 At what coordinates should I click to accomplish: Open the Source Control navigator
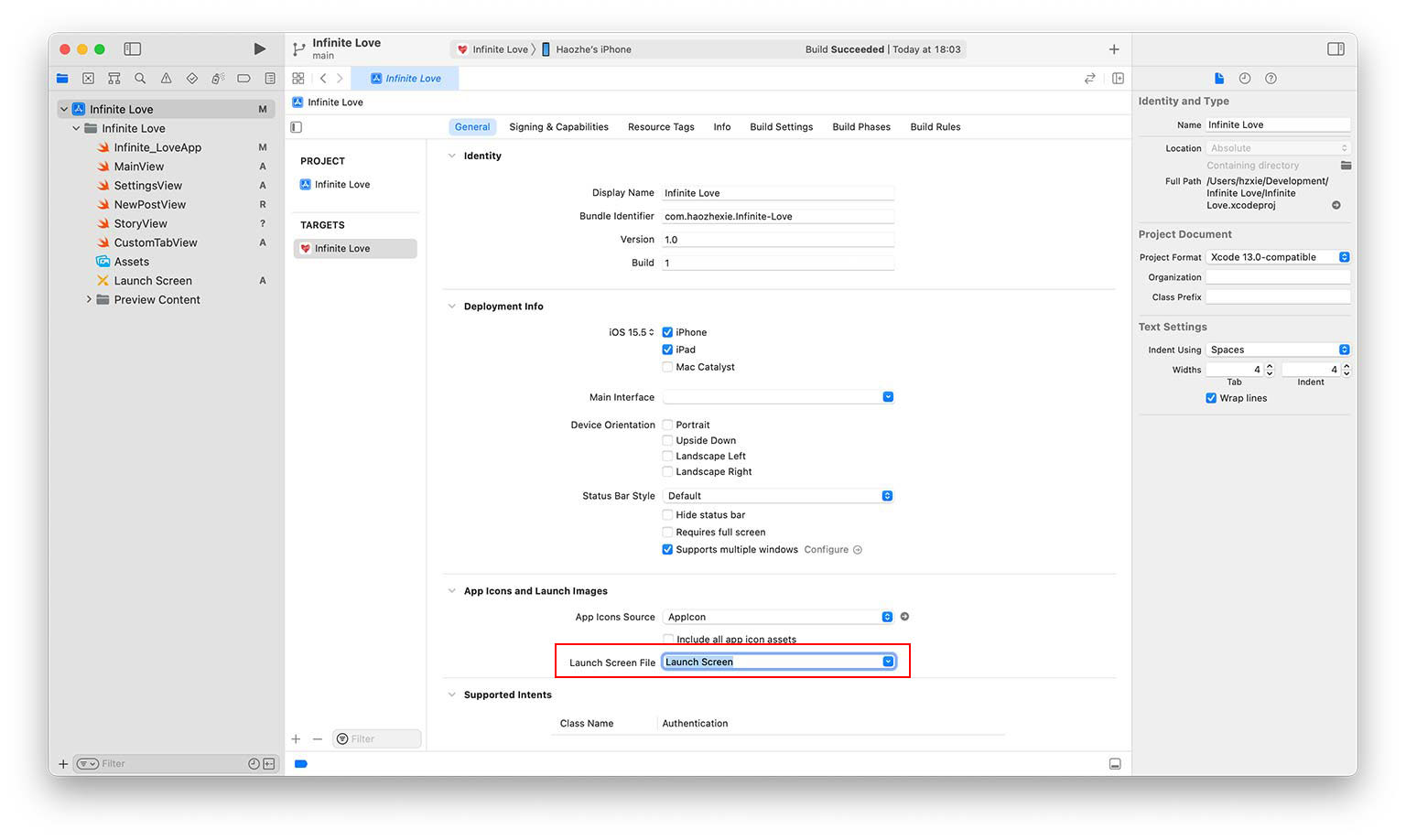(88, 79)
